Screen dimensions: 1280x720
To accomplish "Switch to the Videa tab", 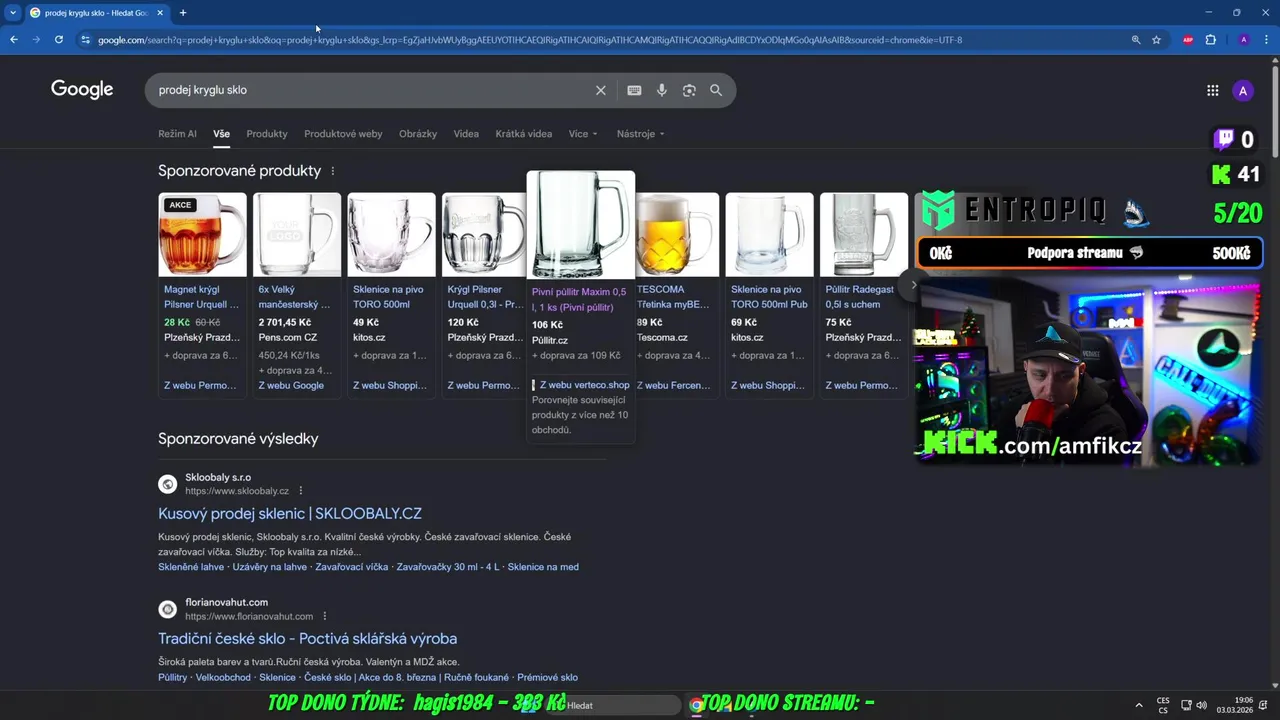I will [466, 134].
